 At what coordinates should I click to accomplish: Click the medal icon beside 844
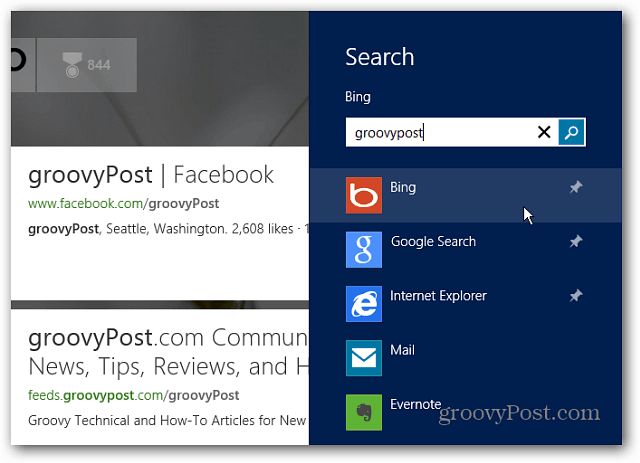(72, 65)
